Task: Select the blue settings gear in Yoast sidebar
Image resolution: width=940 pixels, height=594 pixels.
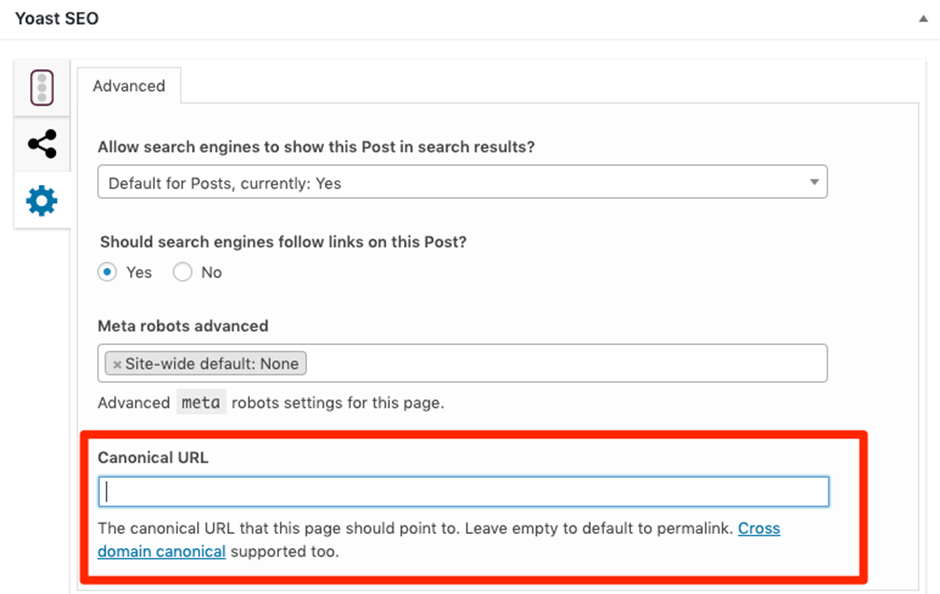Action: point(42,200)
